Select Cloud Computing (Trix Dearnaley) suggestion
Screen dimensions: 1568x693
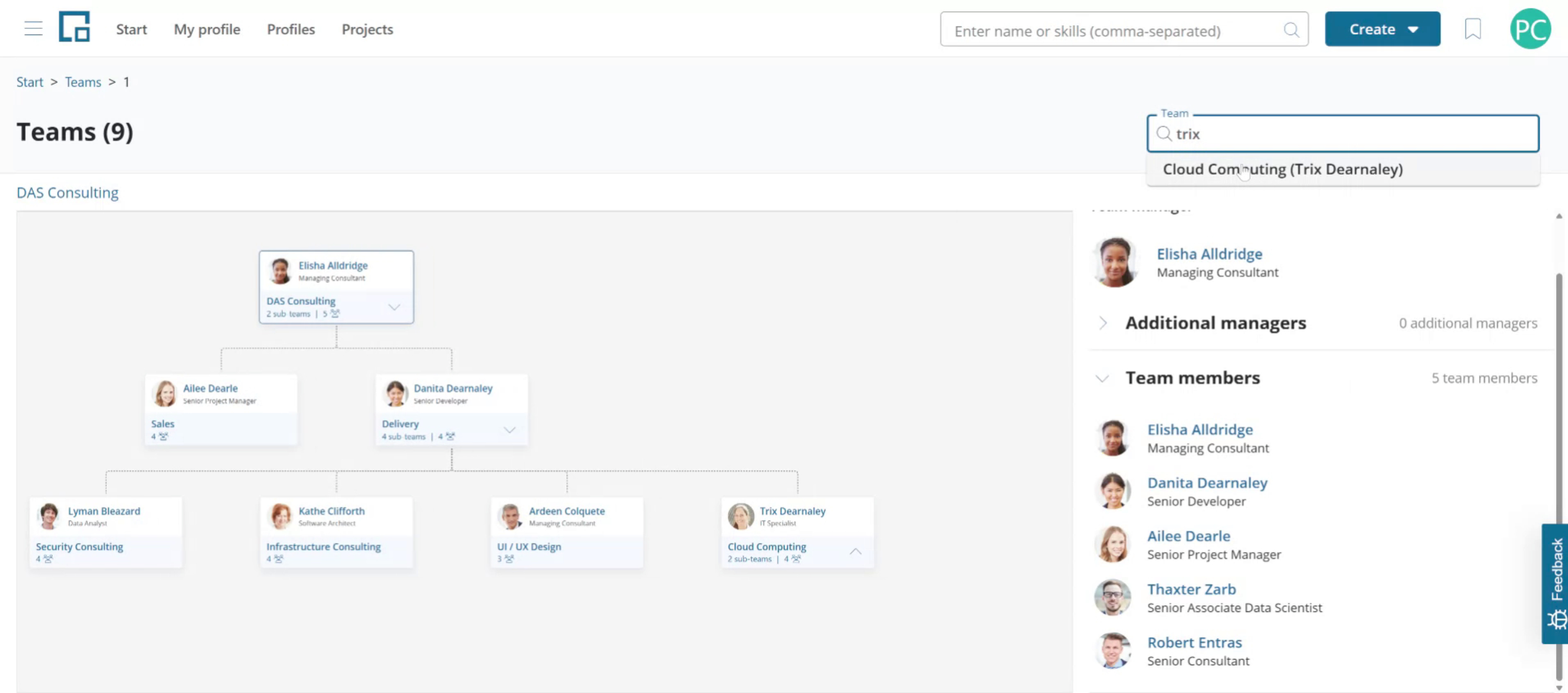[1343, 169]
